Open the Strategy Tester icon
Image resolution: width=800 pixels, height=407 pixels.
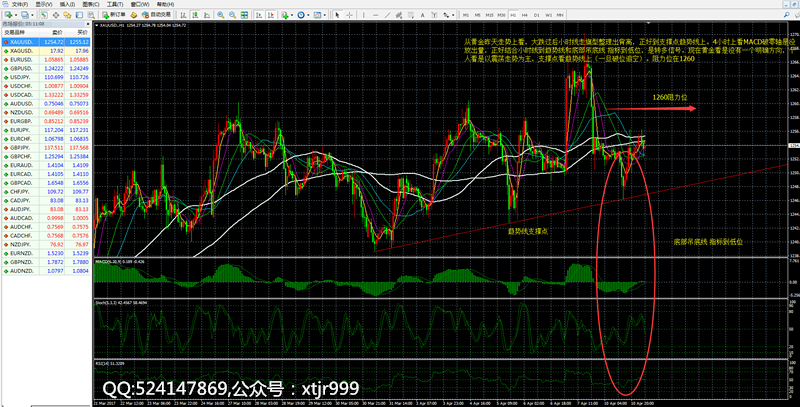(x=91, y=15)
